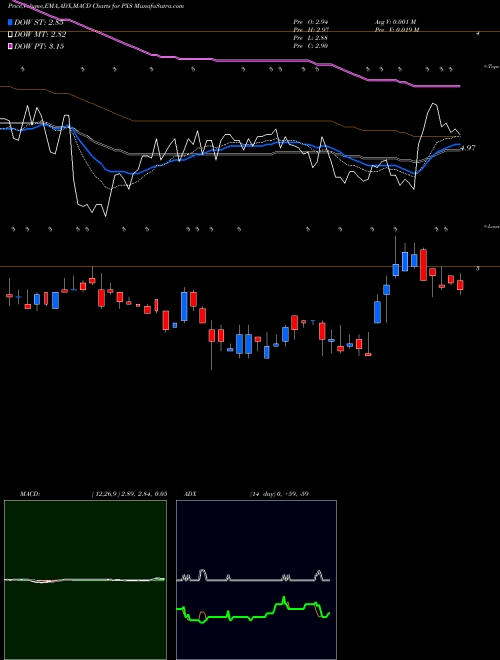Screen dimensions: 500x660
Task: Click the magenta DOW PT legend swatch
Action: point(11,46)
